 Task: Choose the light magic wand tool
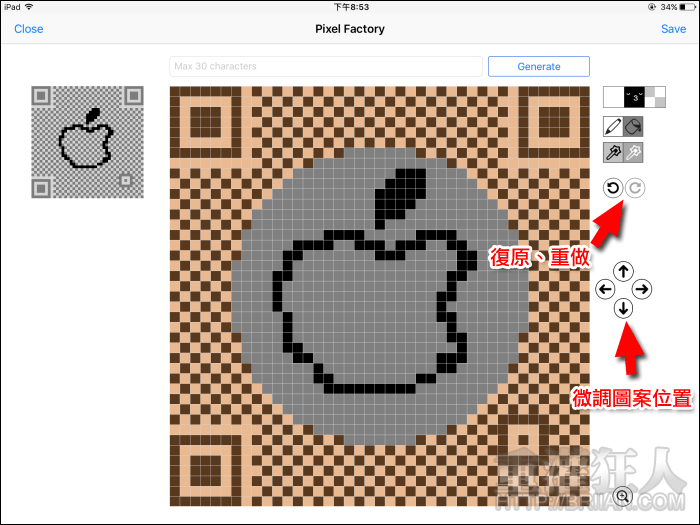point(634,152)
